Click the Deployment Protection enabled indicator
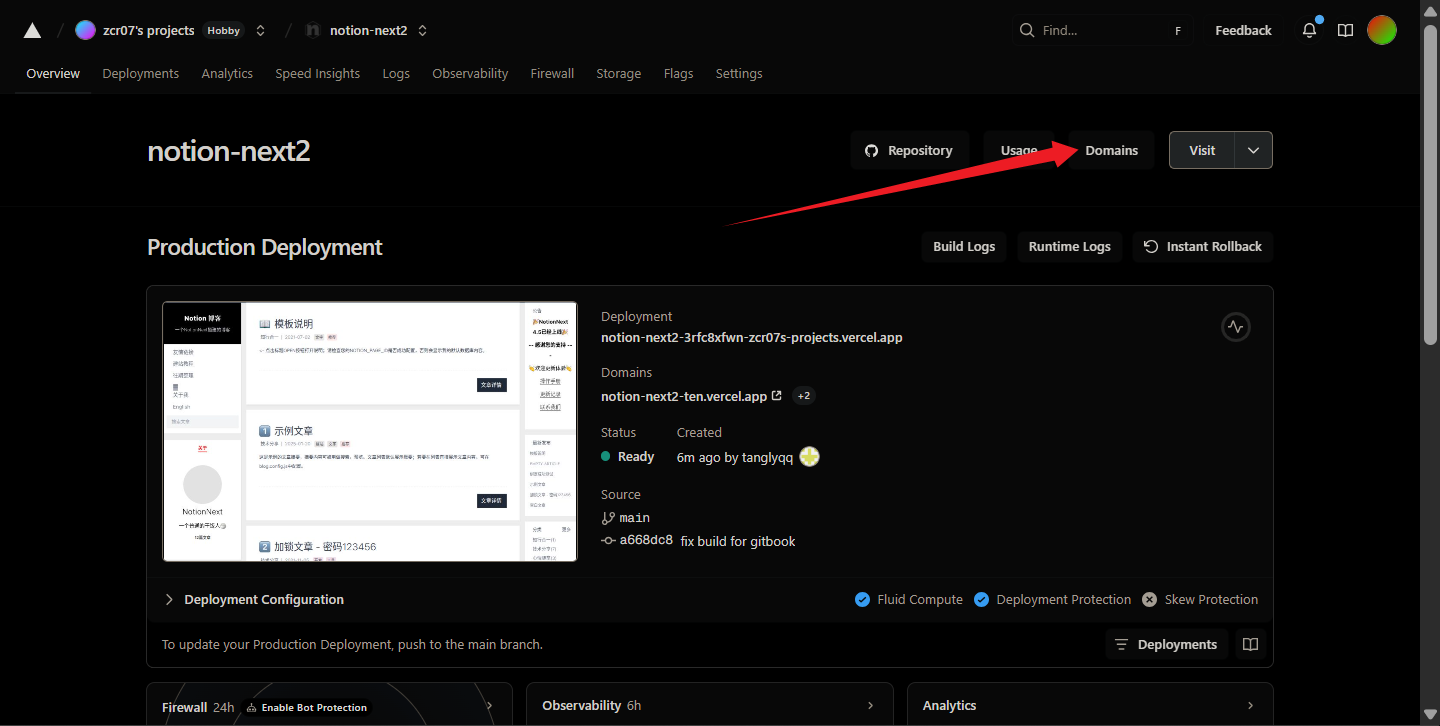Screen dimensions: 1440x726 point(1052,599)
